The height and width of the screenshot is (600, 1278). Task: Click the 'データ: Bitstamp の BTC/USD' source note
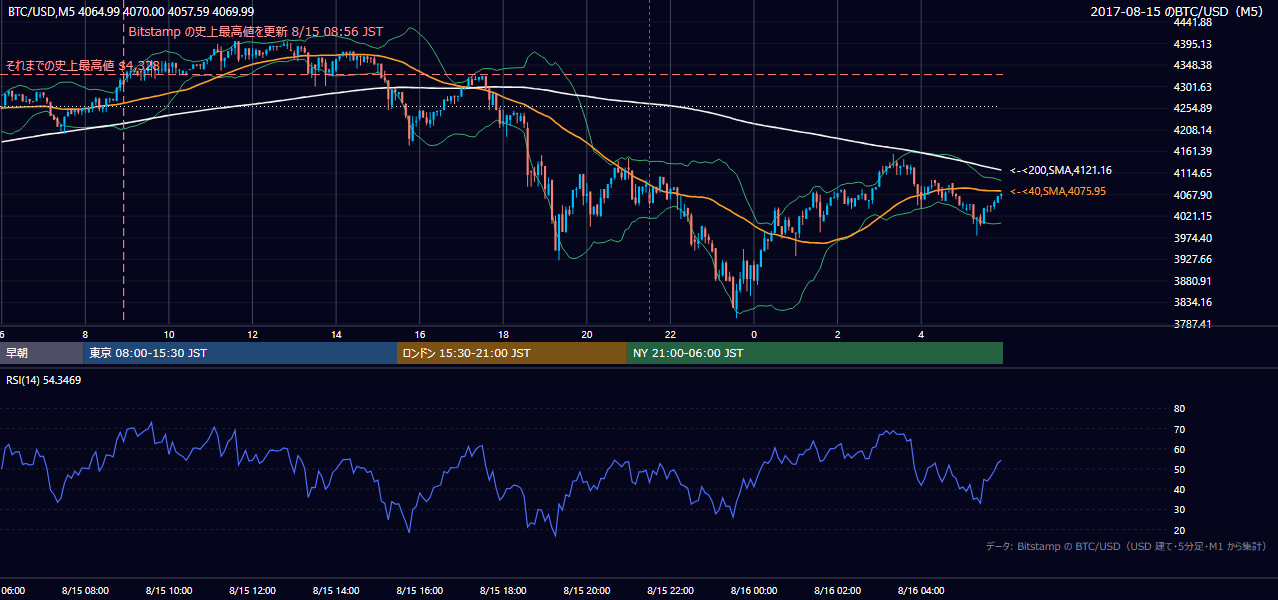pos(1126,547)
